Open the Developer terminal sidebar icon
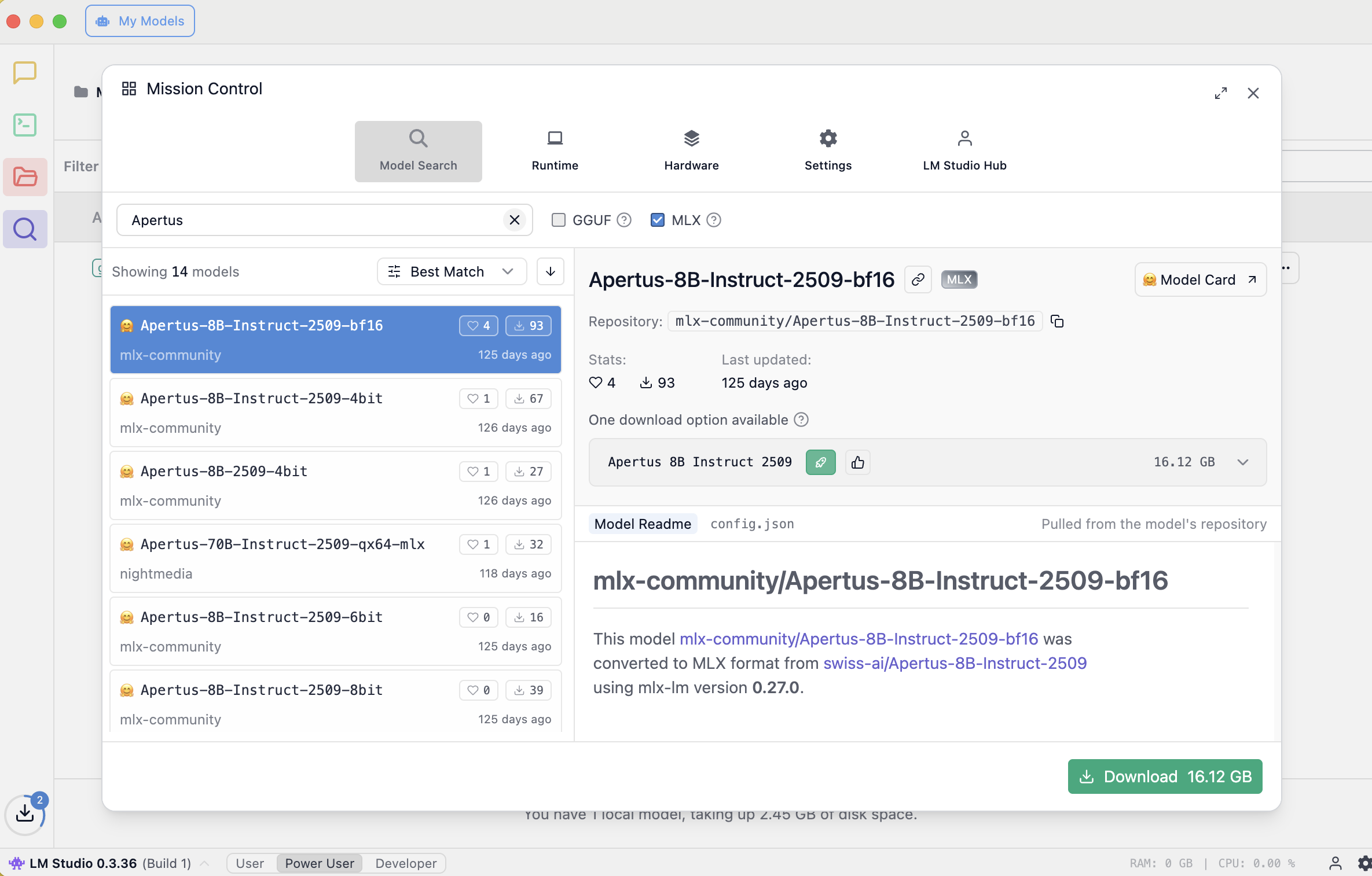 click(x=25, y=125)
